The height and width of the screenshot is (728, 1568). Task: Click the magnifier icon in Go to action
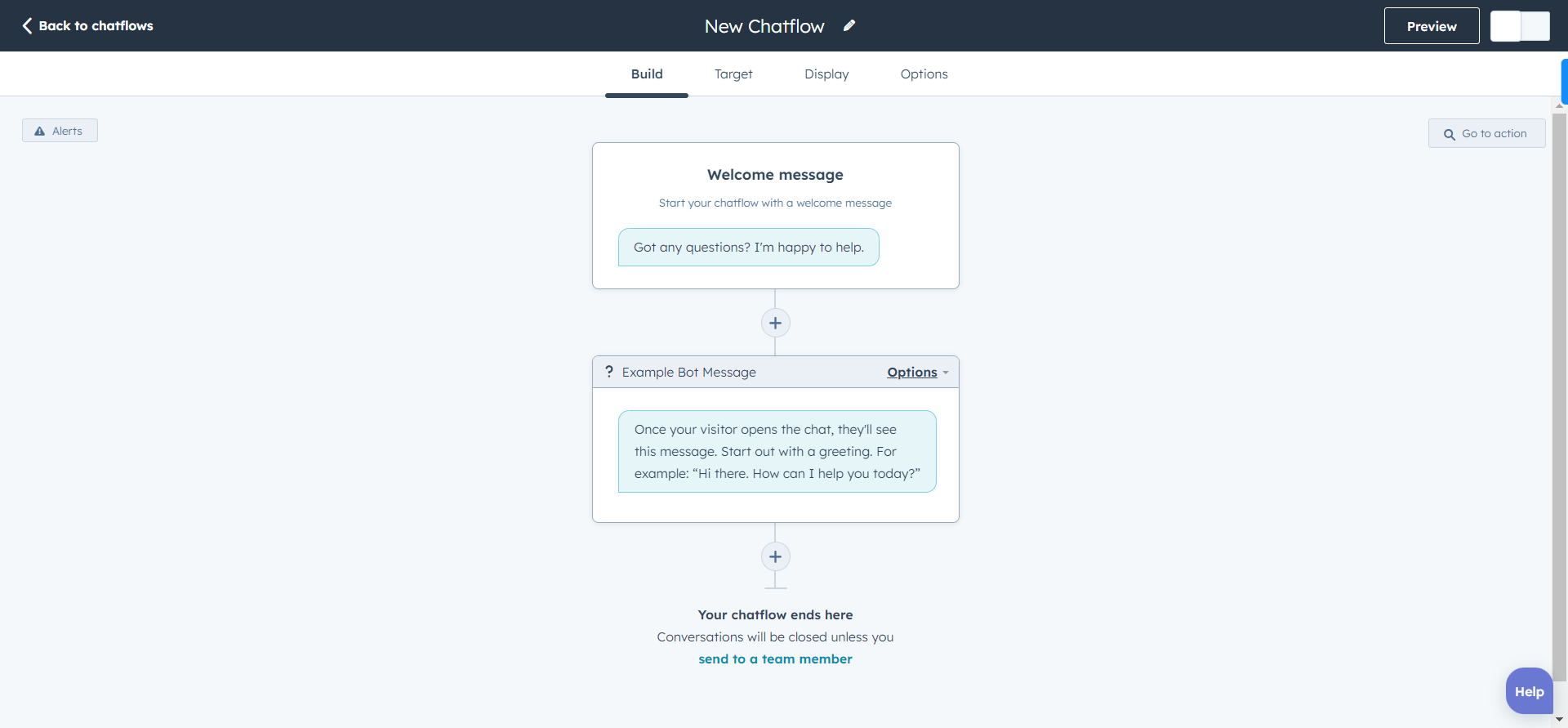pos(1450,133)
